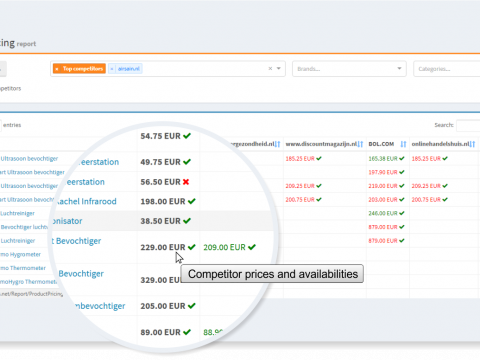480x360 pixels.
Task: Sort by the BOL.COM column arrows
Action: [403, 144]
